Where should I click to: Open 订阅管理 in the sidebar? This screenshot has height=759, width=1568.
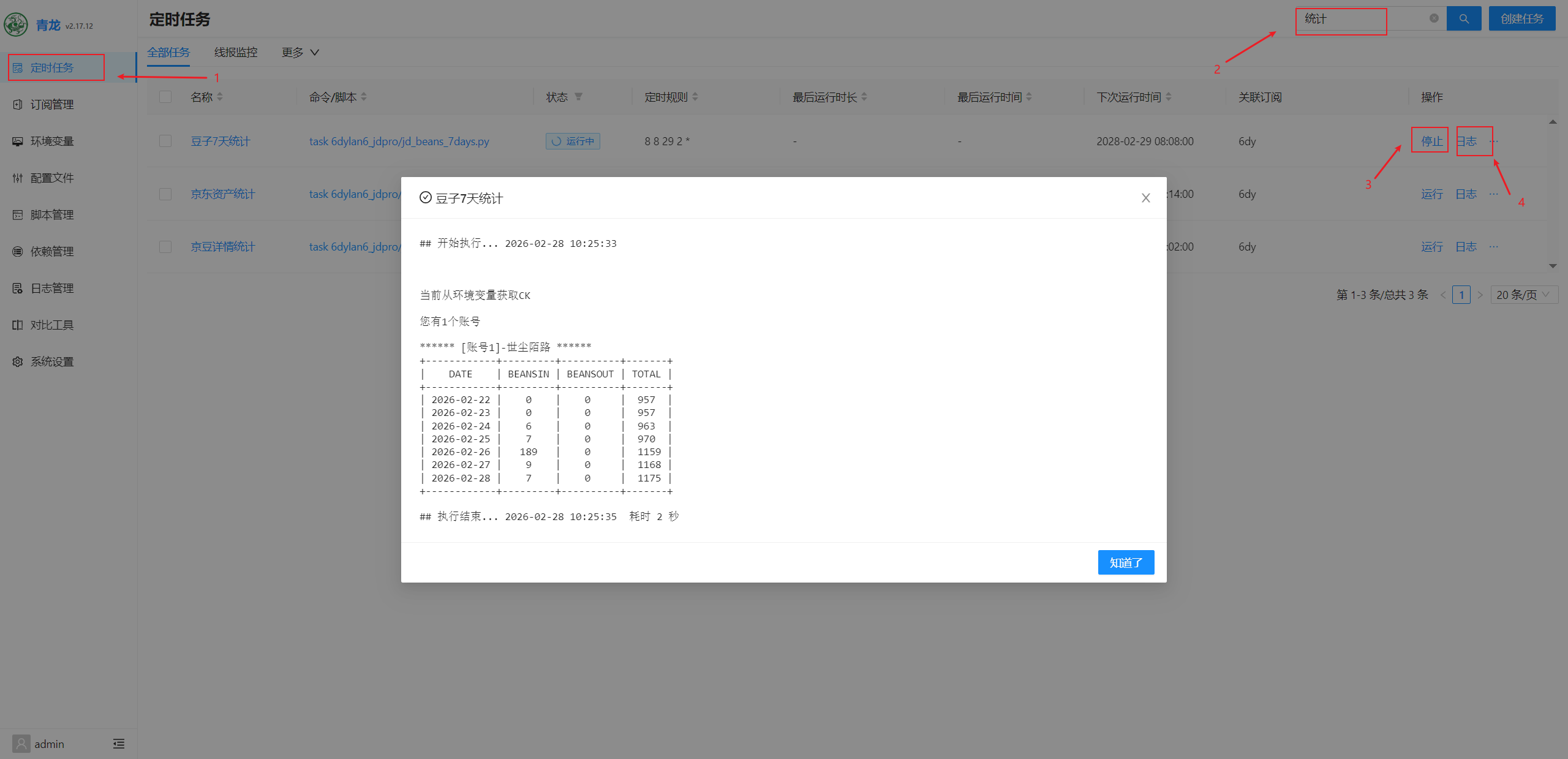(x=53, y=104)
